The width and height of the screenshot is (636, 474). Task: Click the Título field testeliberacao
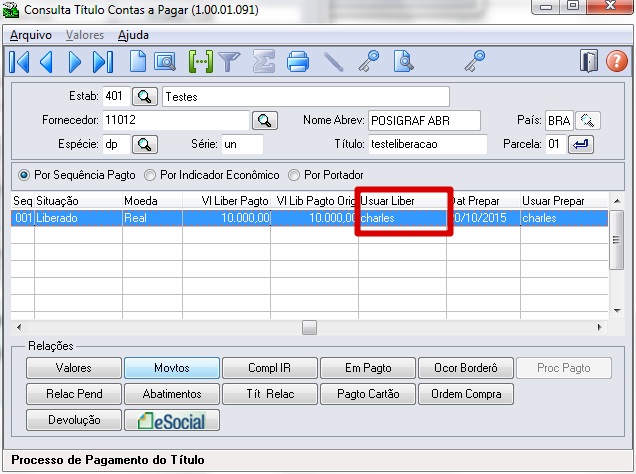pyautogui.click(x=428, y=144)
